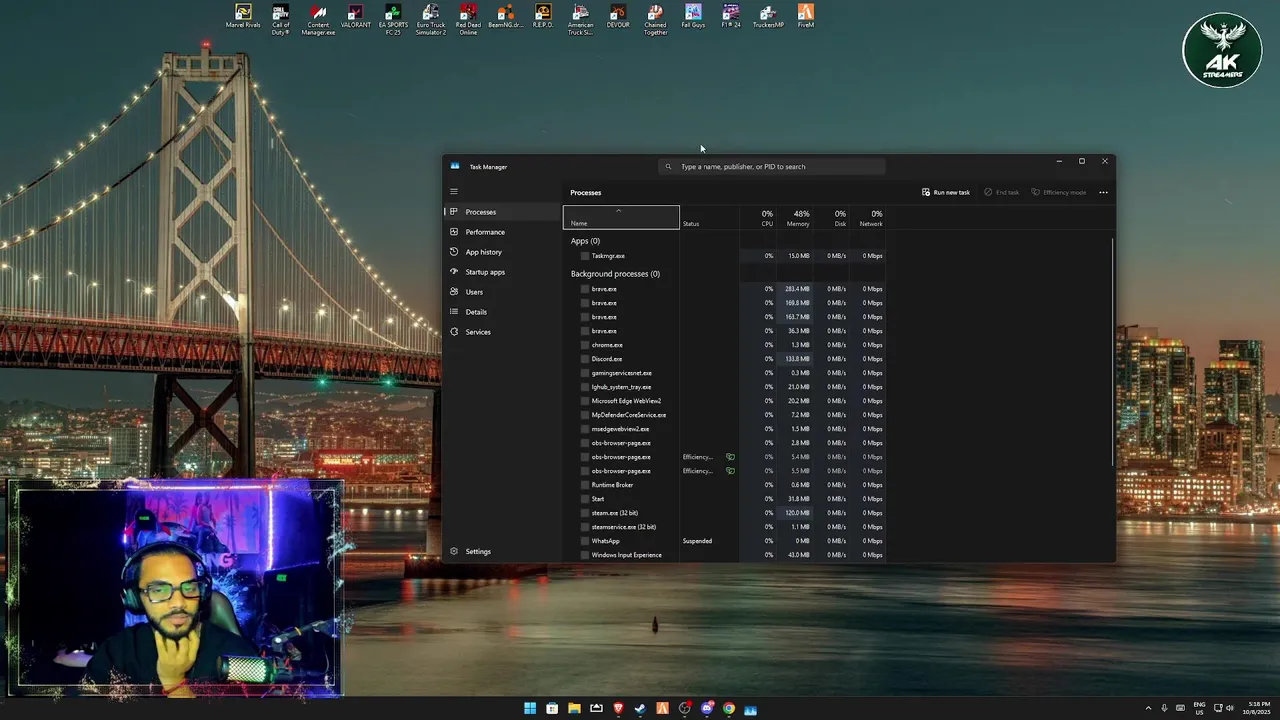Click the VALORANT desktop shortcut

pos(355,16)
